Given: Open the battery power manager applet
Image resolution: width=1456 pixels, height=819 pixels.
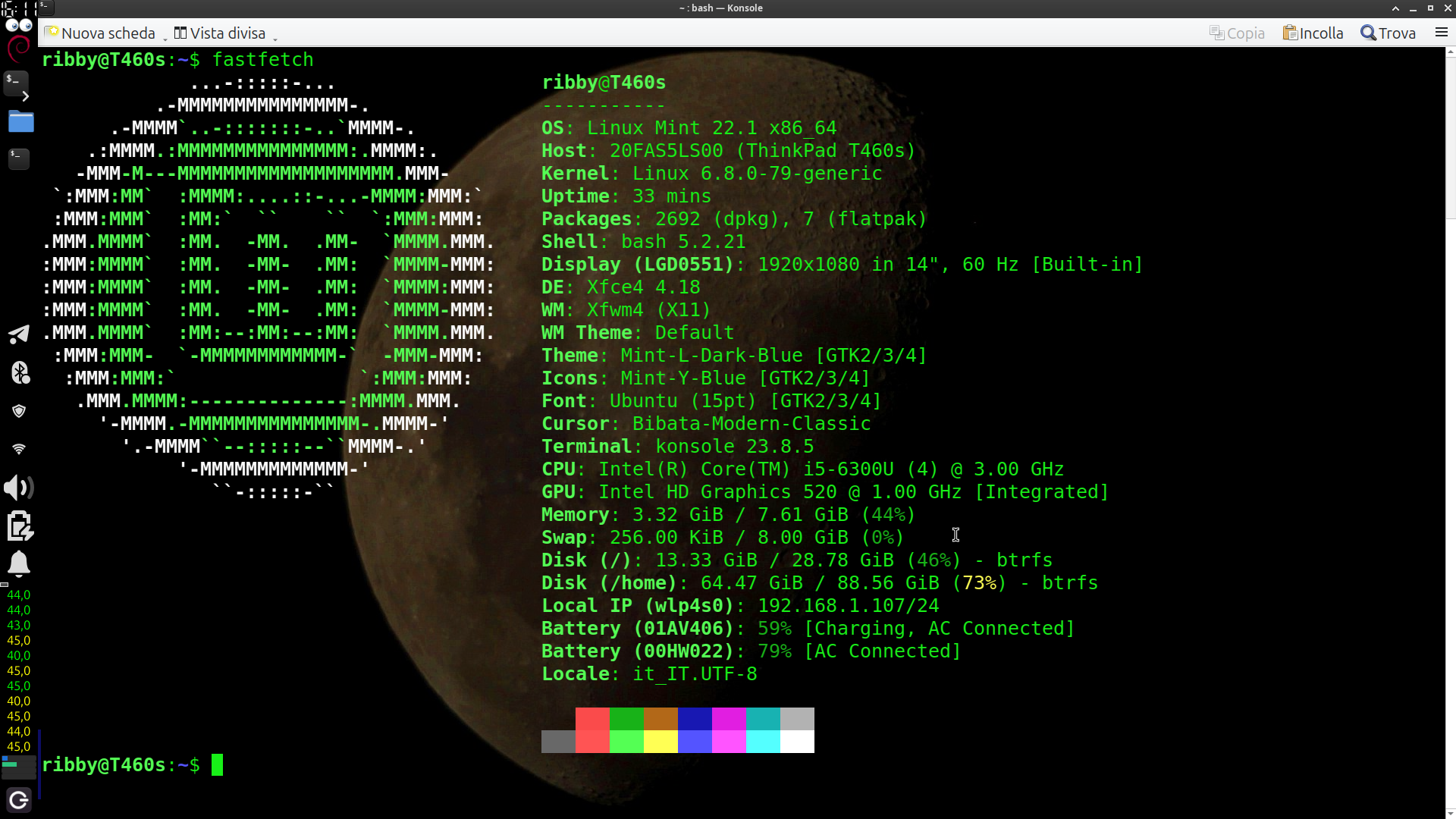Looking at the screenshot, I should point(20,526).
